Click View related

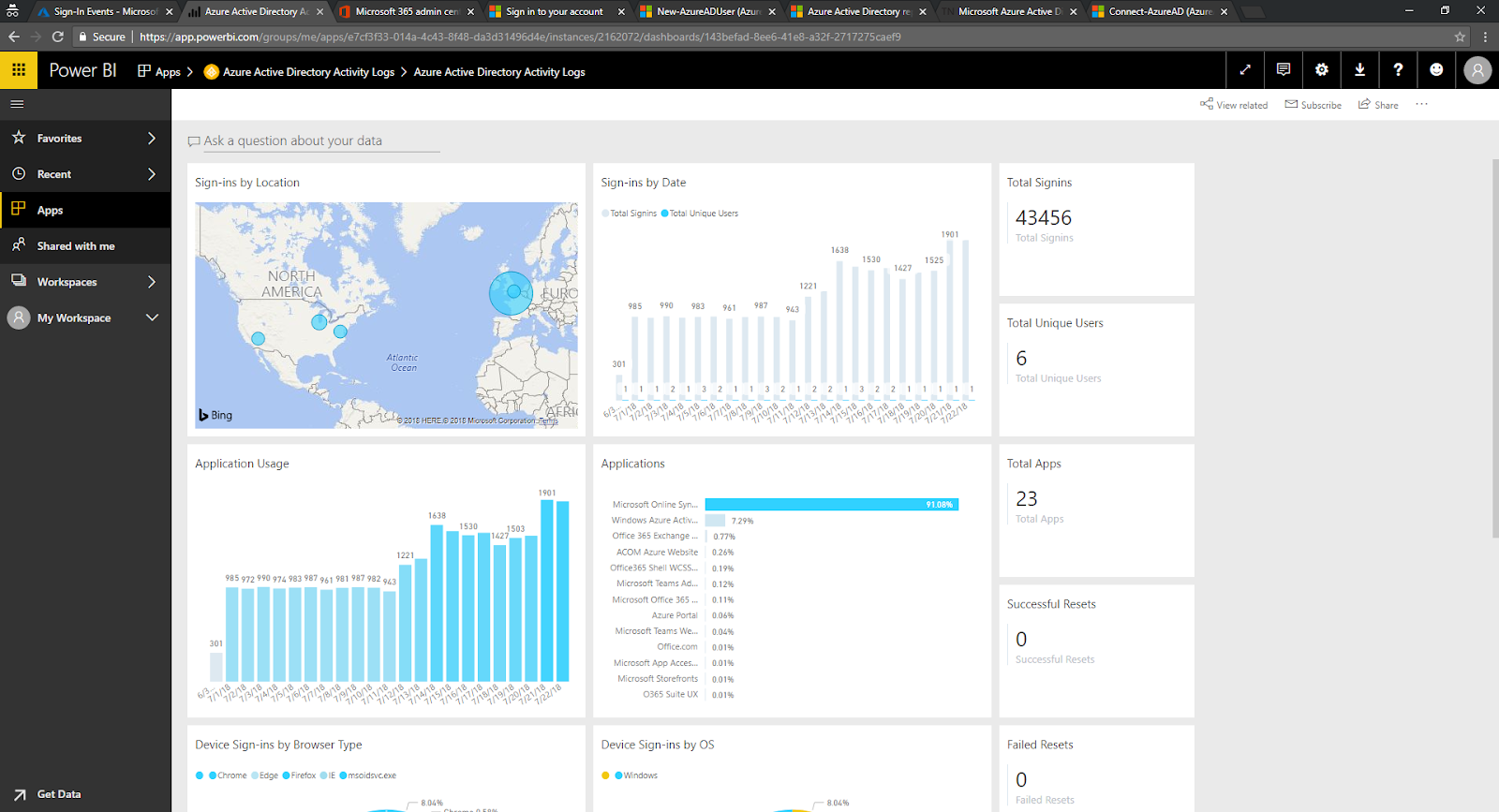(x=1234, y=105)
